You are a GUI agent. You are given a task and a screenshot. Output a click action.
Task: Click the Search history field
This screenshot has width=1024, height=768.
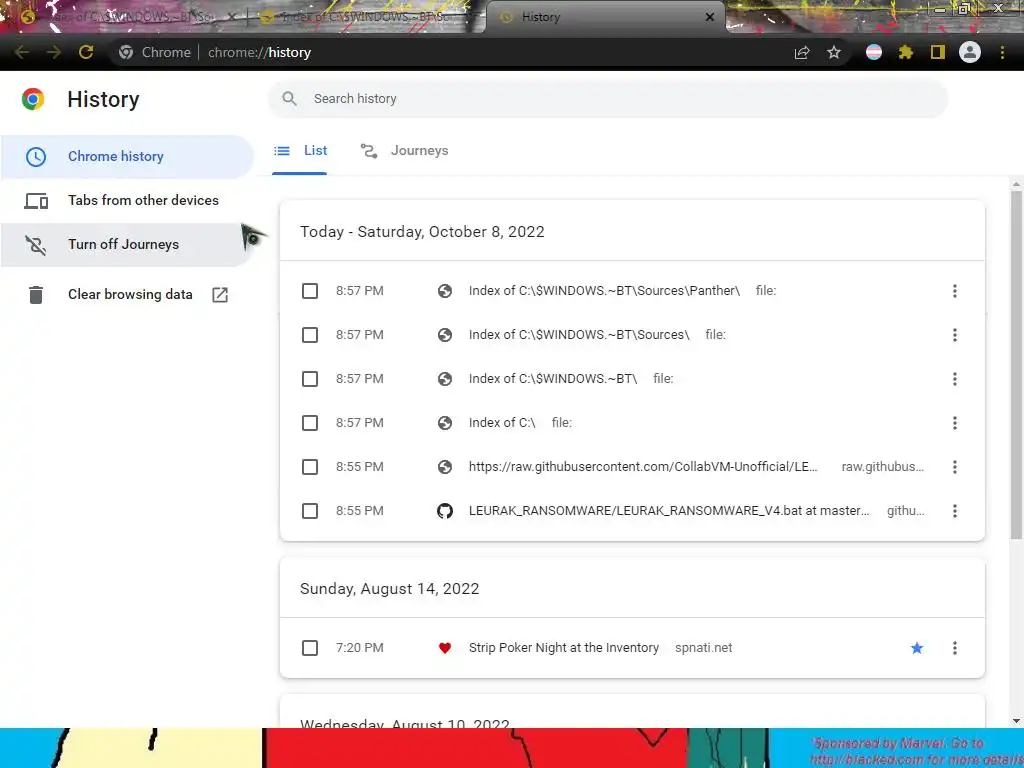click(x=607, y=99)
